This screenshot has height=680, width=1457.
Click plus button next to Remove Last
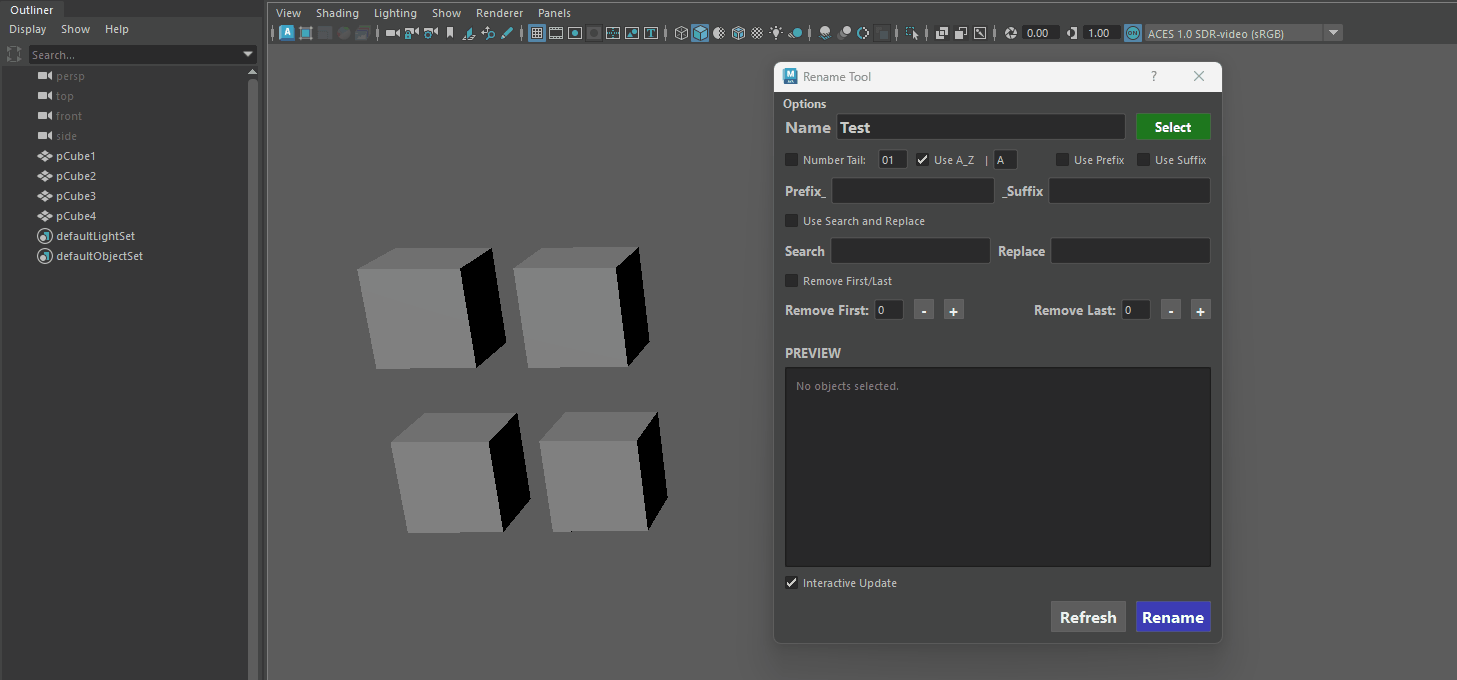pyautogui.click(x=1201, y=311)
